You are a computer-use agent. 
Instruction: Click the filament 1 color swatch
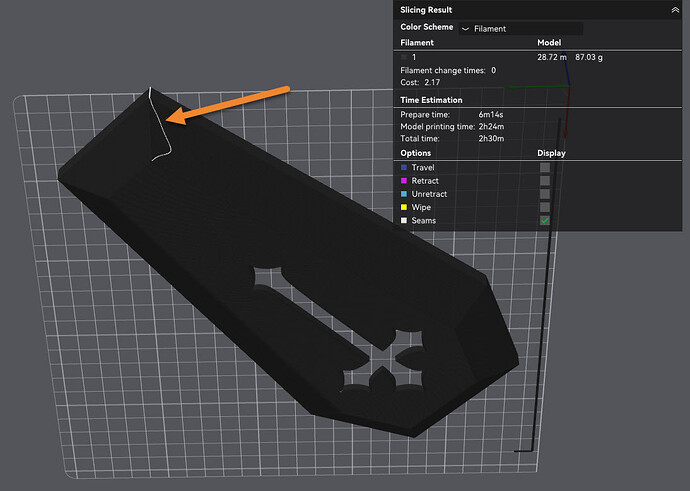click(404, 57)
